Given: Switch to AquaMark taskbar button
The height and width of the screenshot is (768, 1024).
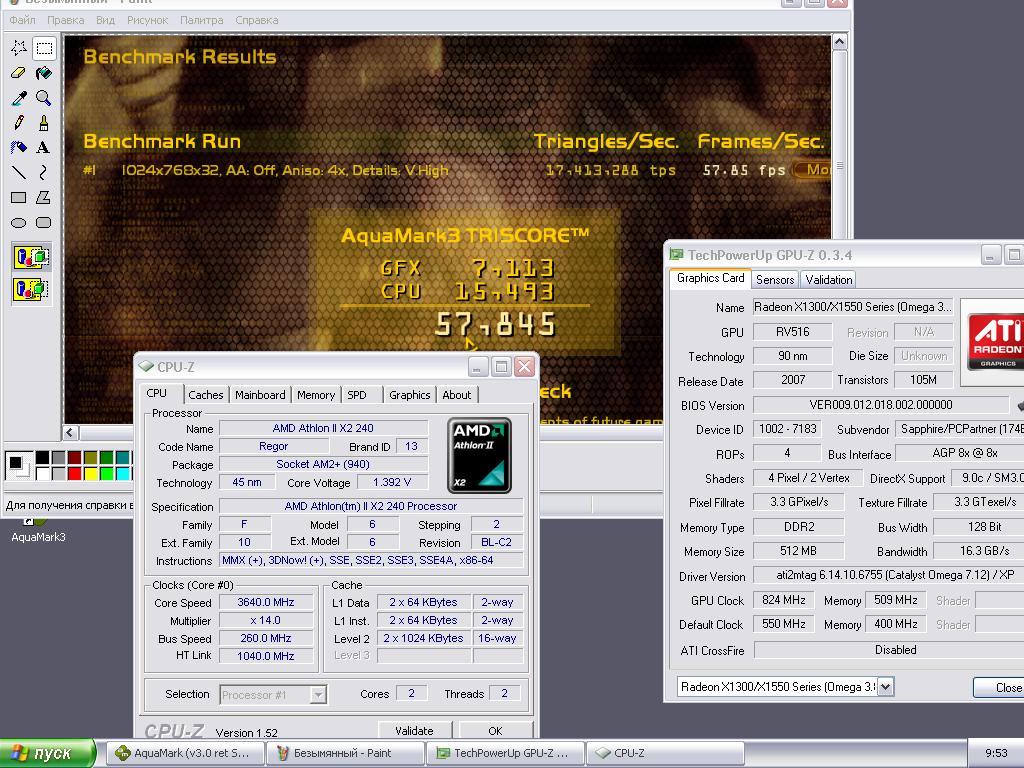Looking at the screenshot, I should click(184, 753).
